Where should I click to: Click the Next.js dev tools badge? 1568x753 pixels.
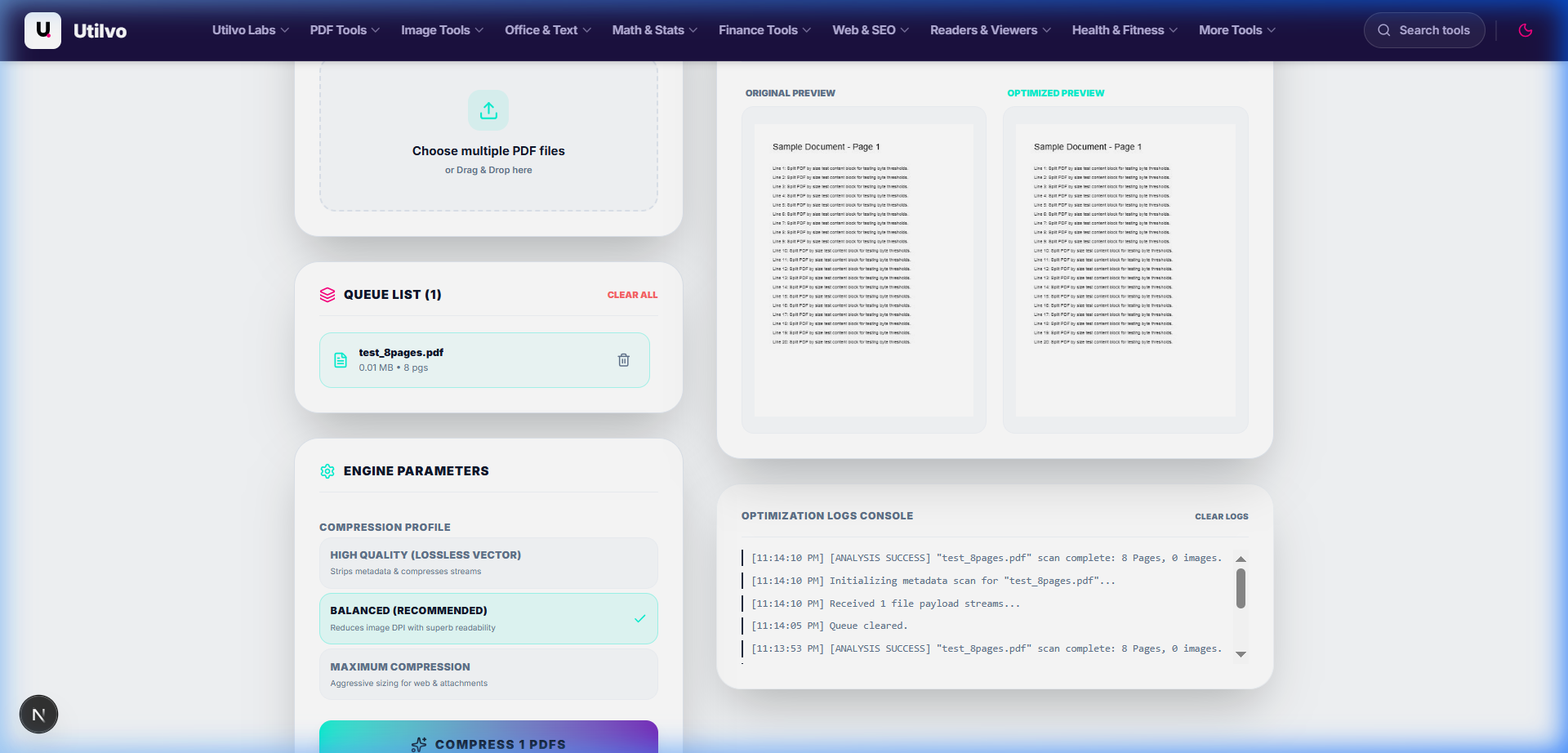(38, 715)
